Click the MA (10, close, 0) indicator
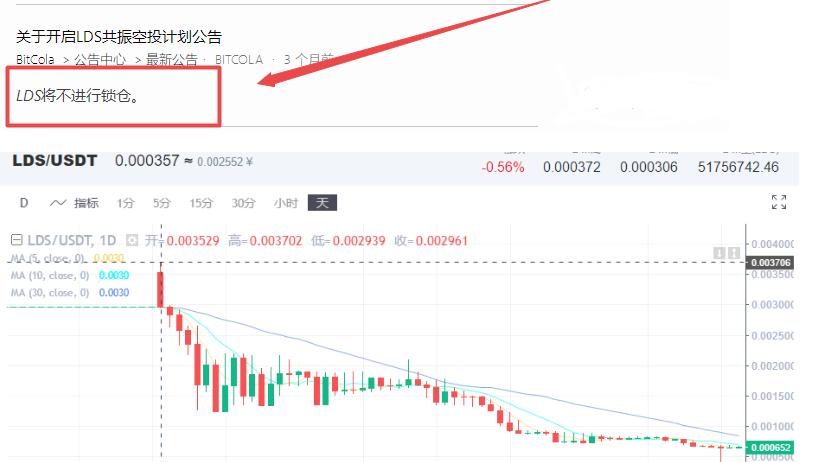 [x=50, y=275]
